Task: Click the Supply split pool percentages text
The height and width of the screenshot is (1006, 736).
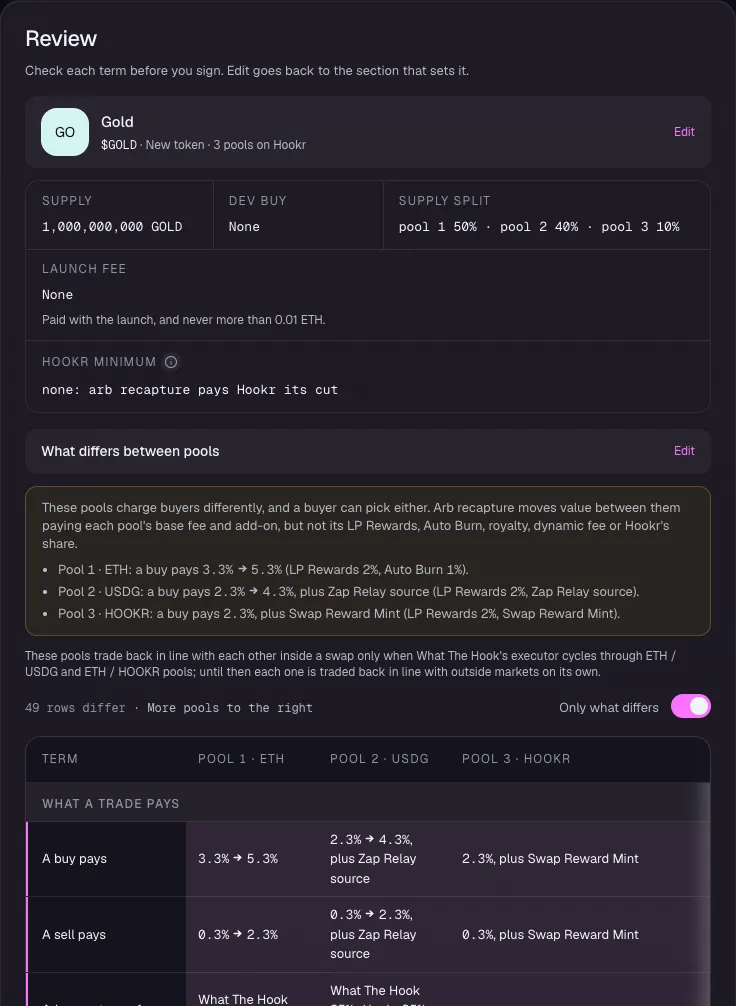Action: (539, 226)
